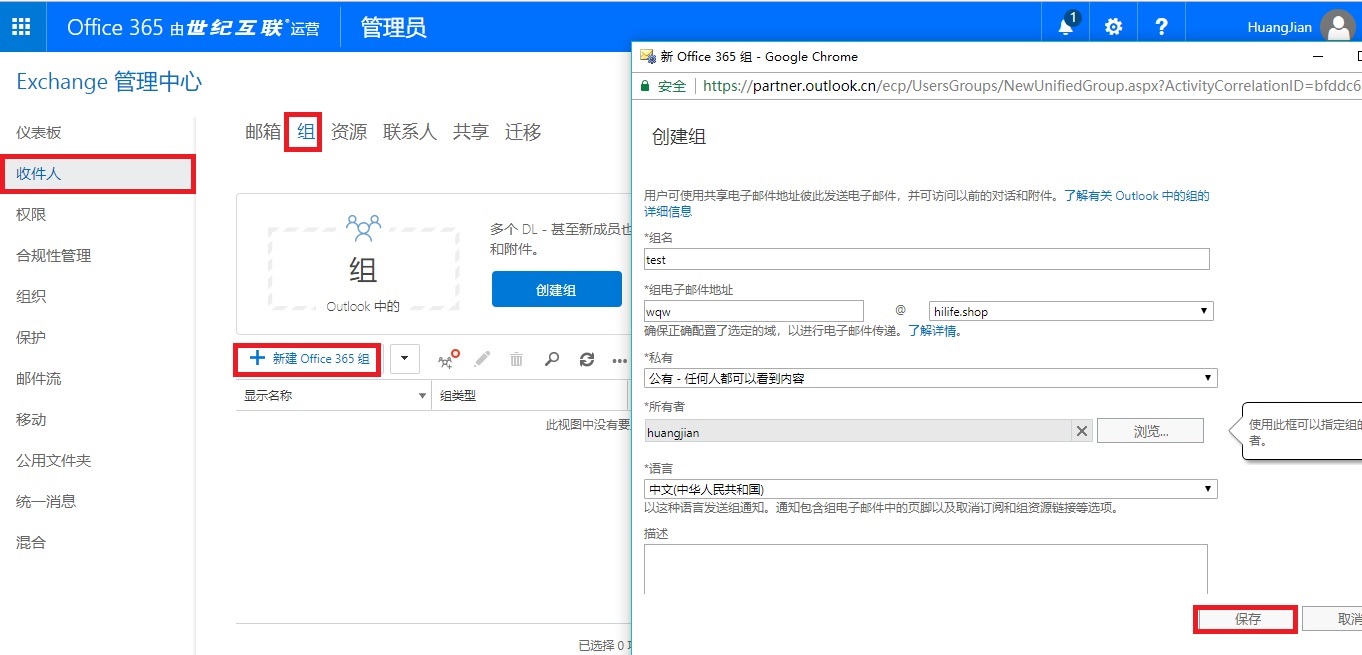Open 了解有关 Outlook 中的组的详细信息 link
Image resolution: width=1362 pixels, height=655 pixels.
coord(1136,196)
